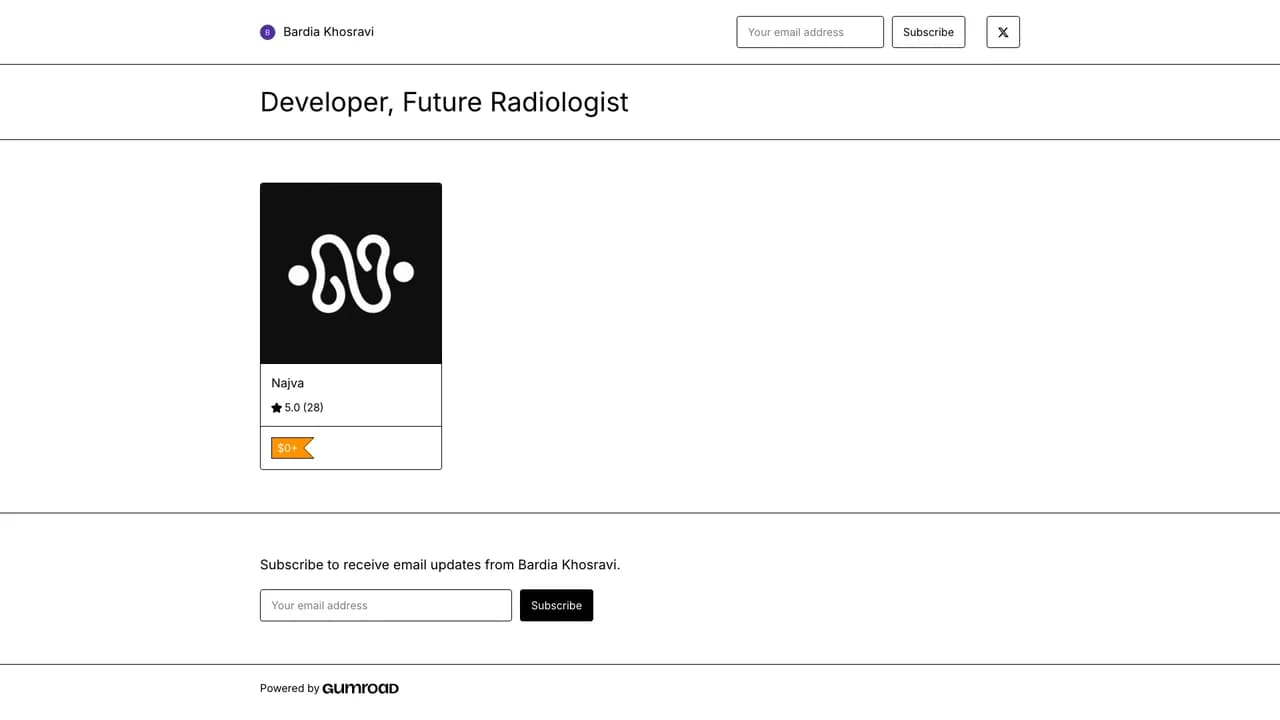This screenshot has height=720, width=1280.
Task: Click the X (Twitter) social icon
Action: tap(1003, 32)
